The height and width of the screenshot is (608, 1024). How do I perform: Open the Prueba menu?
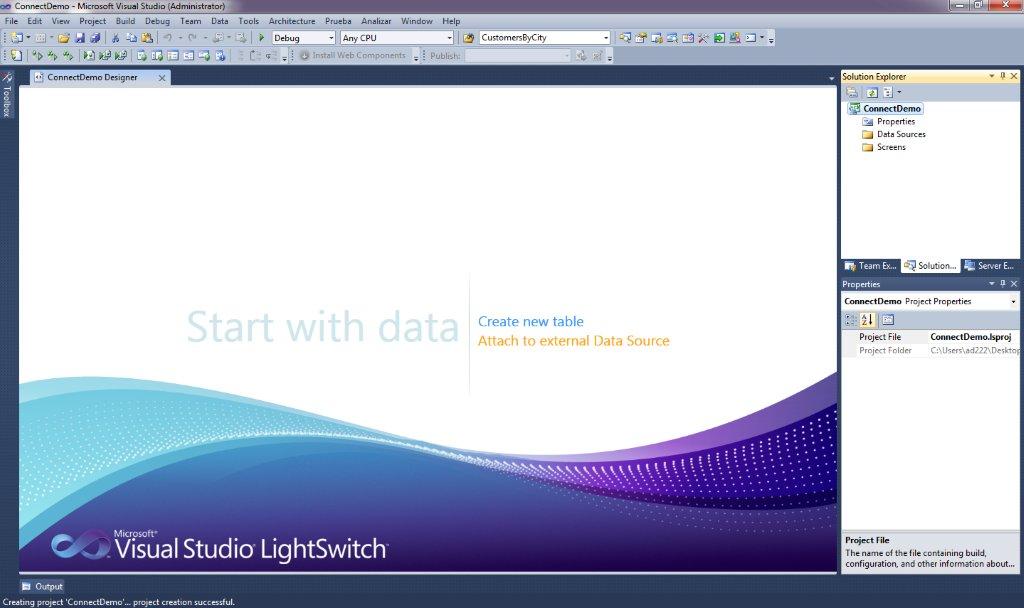(x=338, y=21)
